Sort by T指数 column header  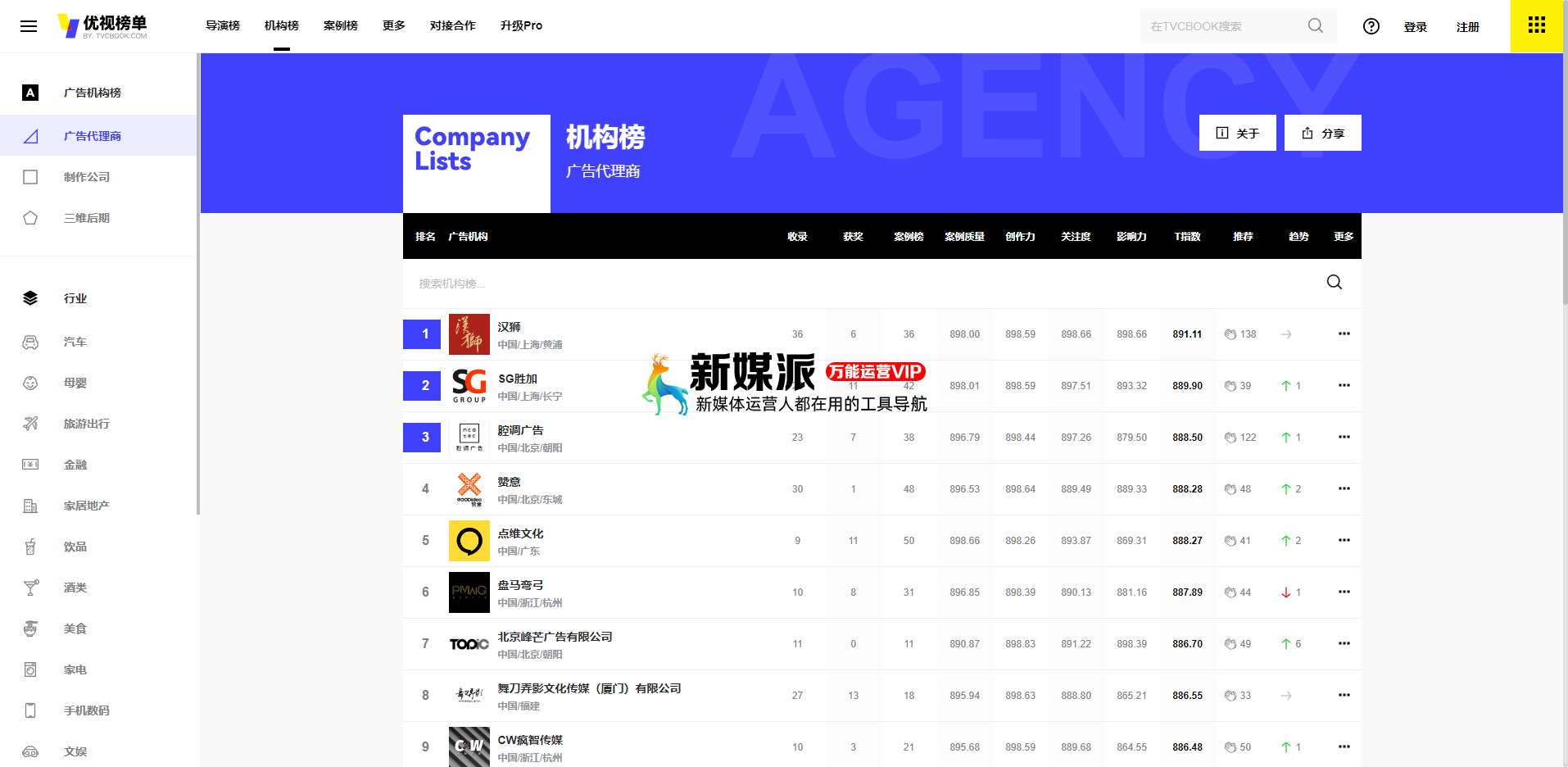click(1188, 236)
